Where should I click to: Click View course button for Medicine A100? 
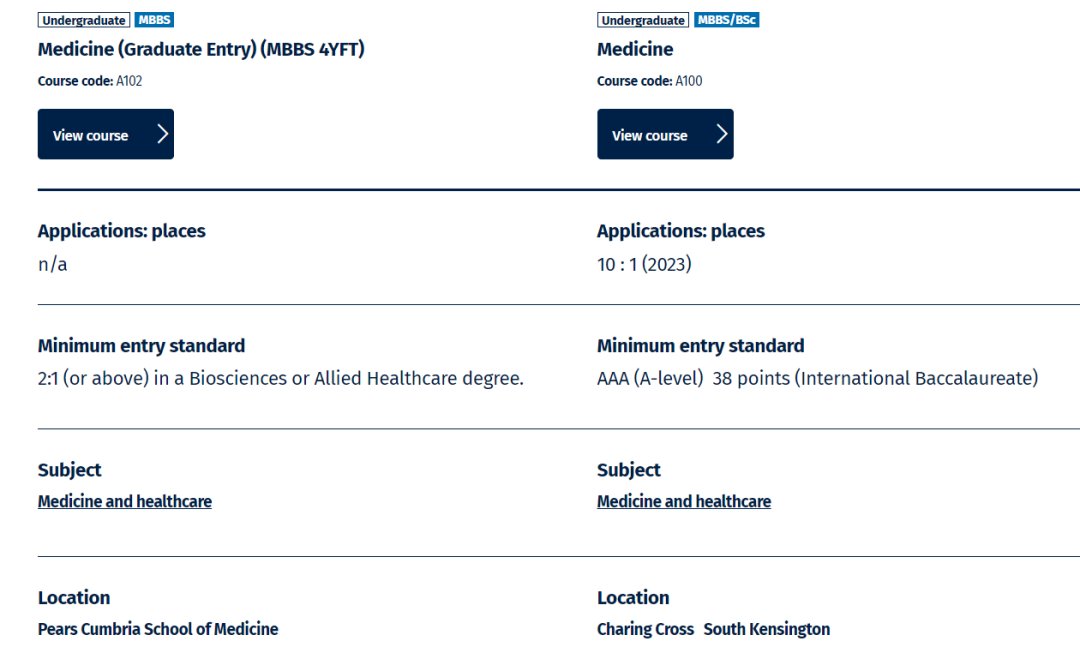(665, 134)
